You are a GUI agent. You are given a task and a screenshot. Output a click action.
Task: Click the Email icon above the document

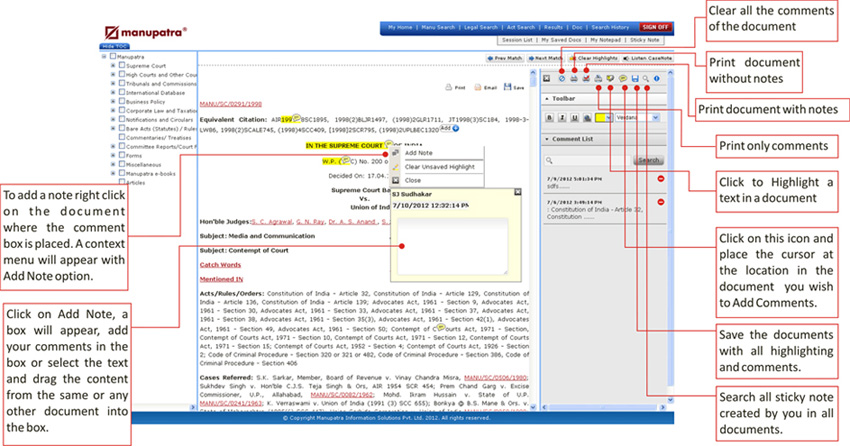point(486,87)
